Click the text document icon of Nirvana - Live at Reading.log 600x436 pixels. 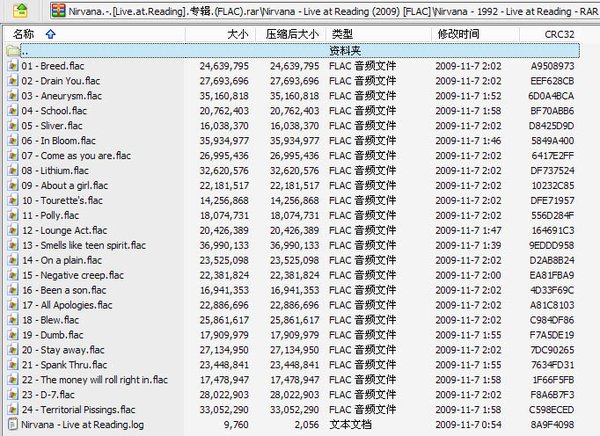(x=13, y=424)
